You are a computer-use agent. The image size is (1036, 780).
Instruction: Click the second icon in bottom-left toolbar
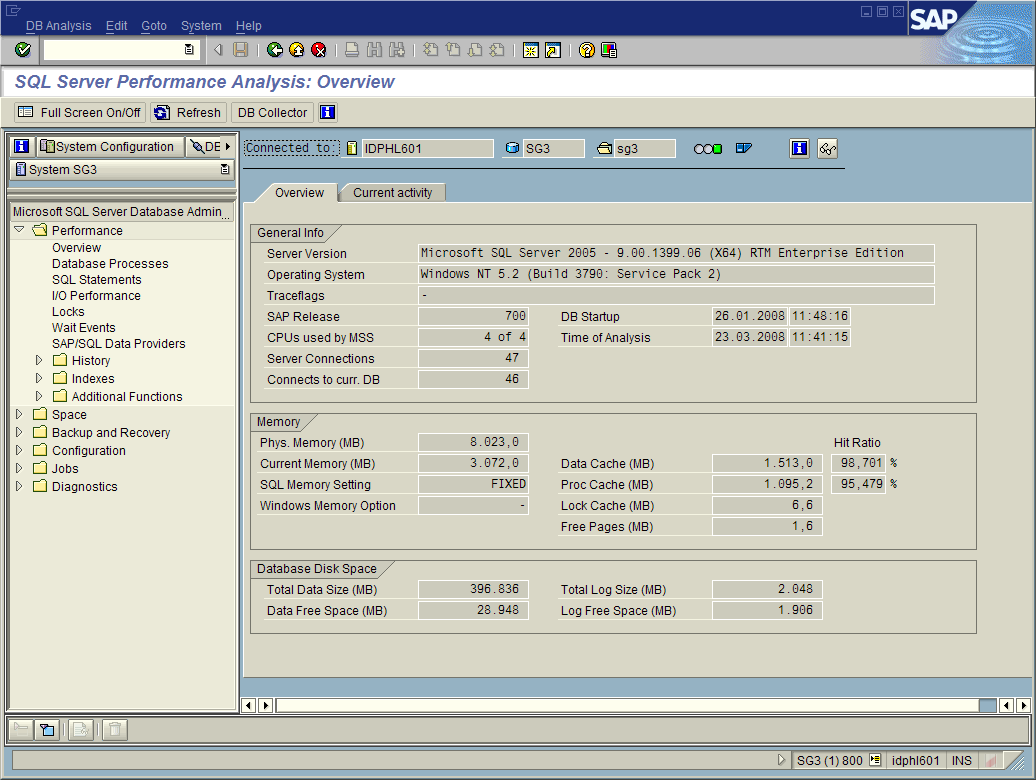pyautogui.click(x=48, y=730)
